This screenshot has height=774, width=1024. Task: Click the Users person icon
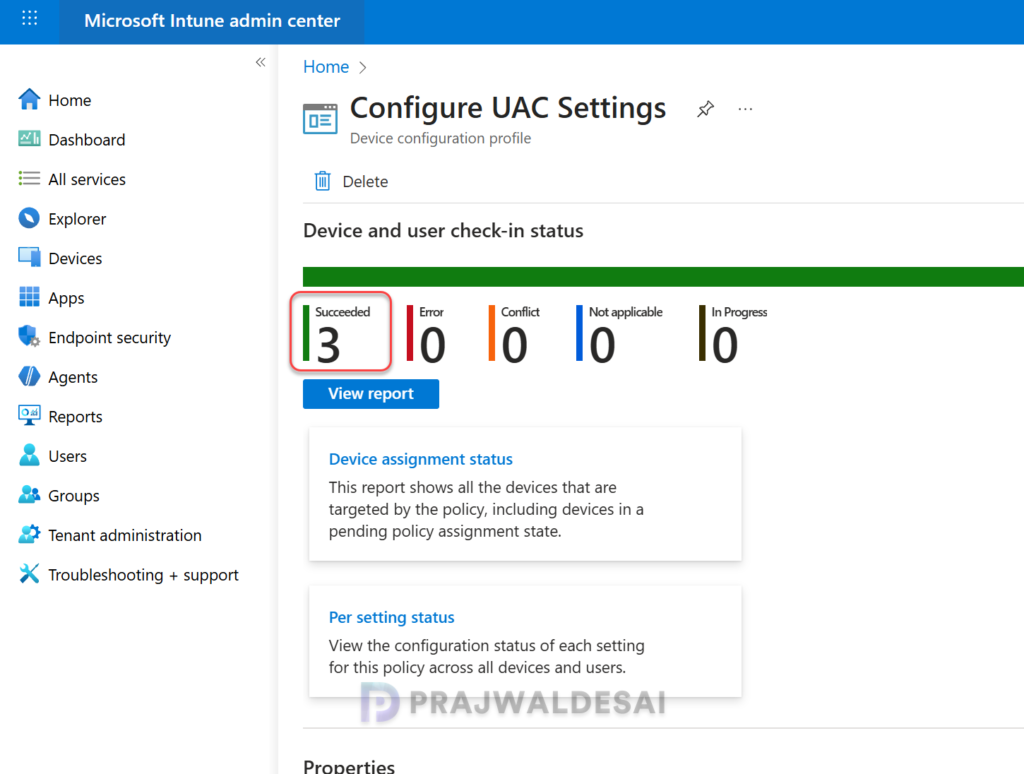point(29,455)
